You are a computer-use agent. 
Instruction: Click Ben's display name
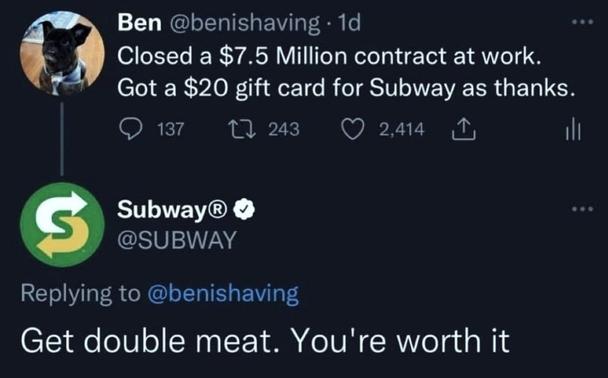click(x=140, y=22)
